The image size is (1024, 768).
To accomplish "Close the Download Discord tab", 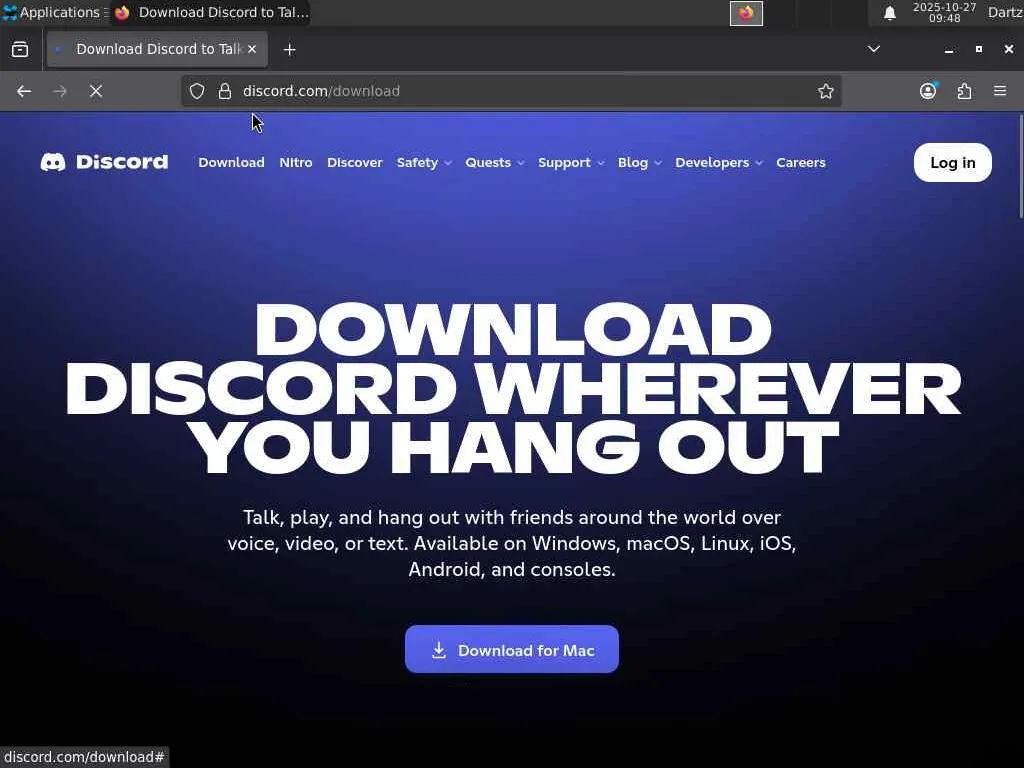I will 252,49.
